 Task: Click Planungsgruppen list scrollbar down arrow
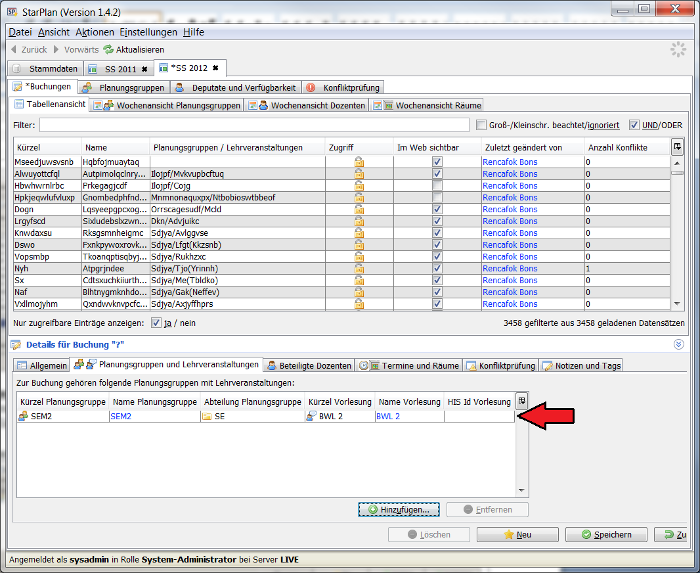(521, 490)
